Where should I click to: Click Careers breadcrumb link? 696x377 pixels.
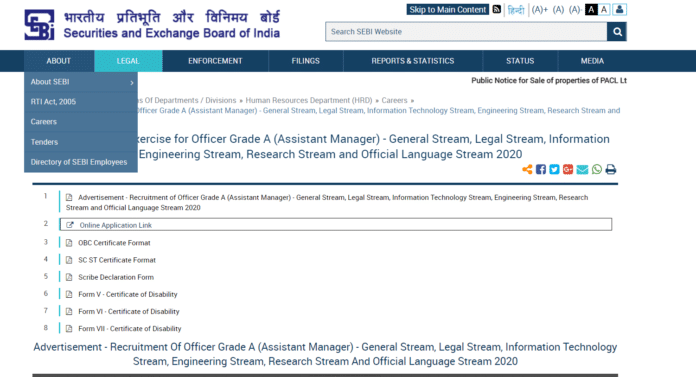pyautogui.click(x=394, y=100)
